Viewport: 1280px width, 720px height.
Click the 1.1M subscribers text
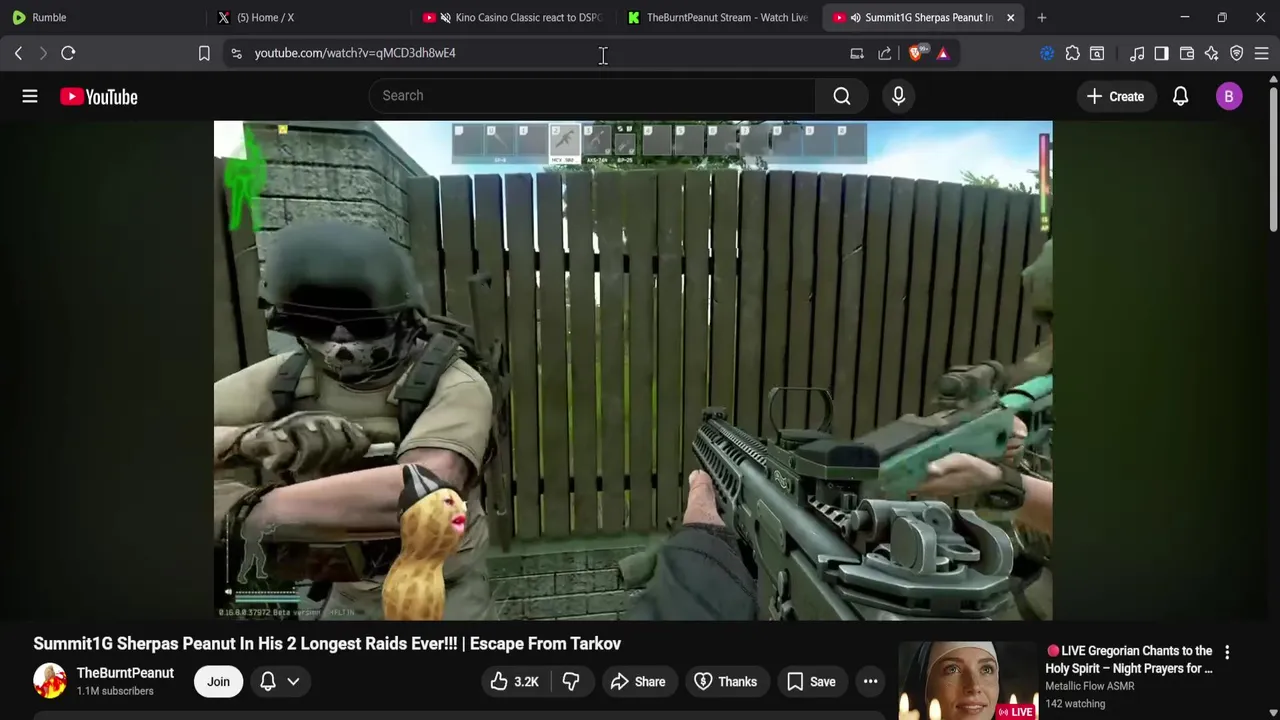pyautogui.click(x=115, y=691)
